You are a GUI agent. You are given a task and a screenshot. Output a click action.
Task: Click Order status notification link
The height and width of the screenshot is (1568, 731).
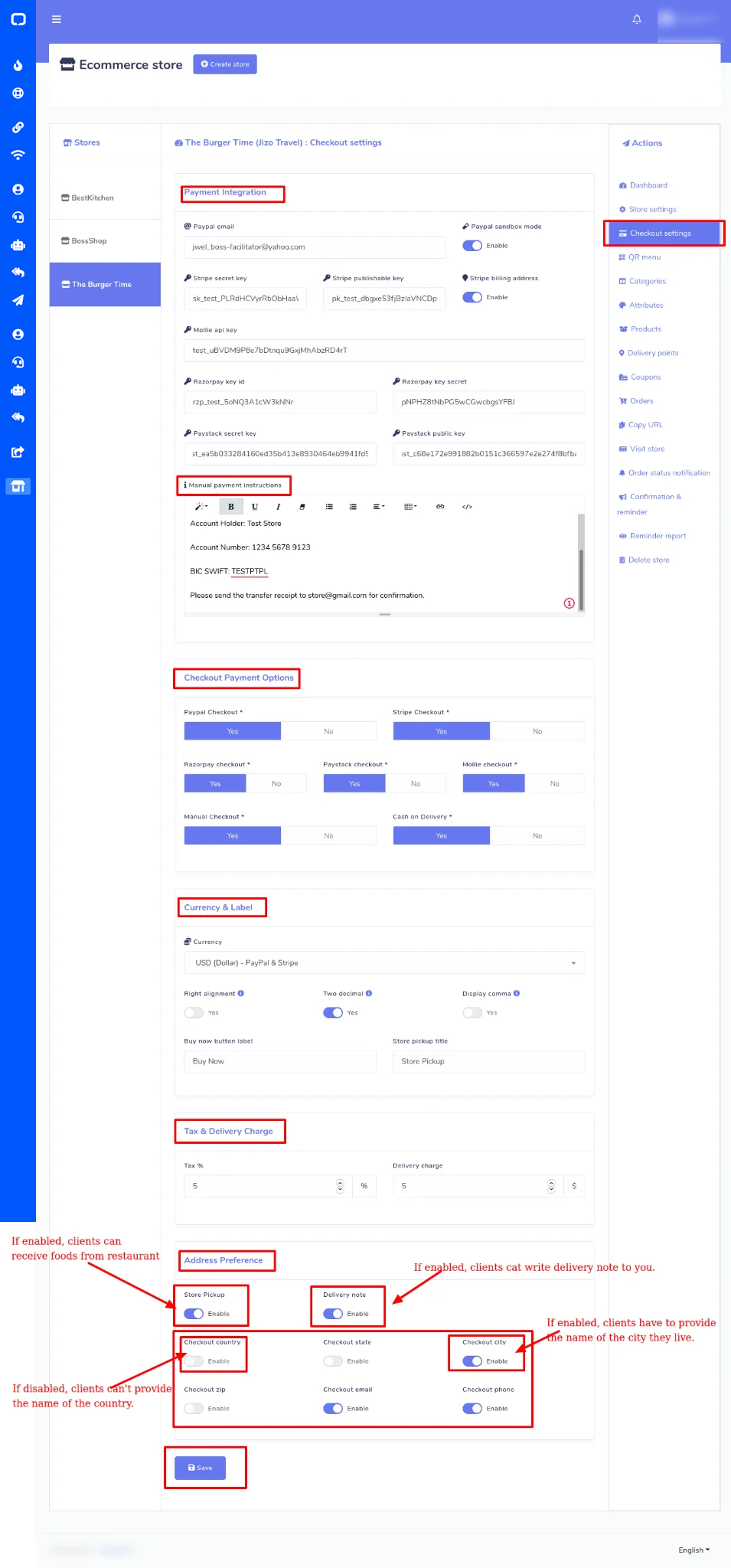click(664, 473)
